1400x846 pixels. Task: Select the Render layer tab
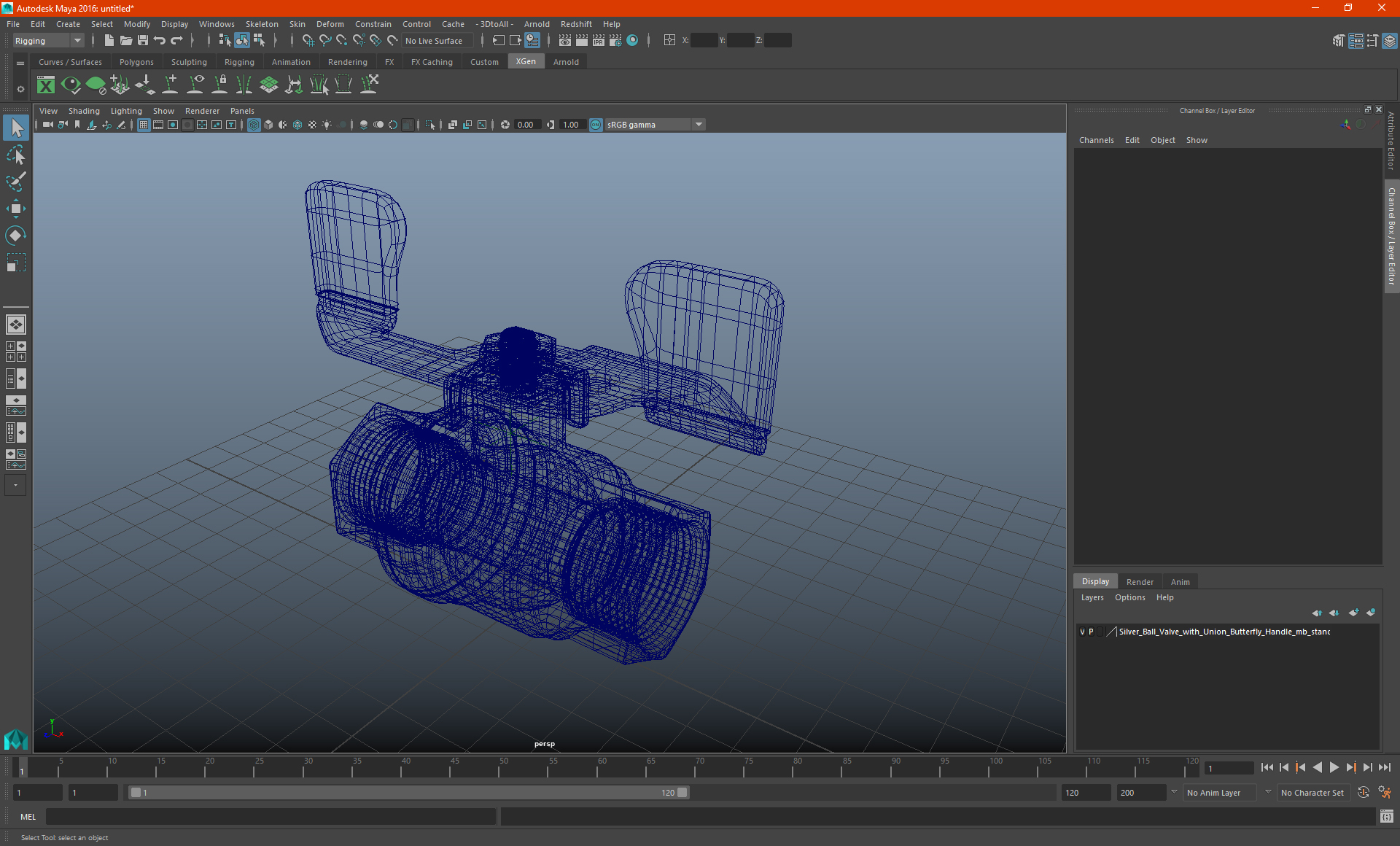point(1140,582)
